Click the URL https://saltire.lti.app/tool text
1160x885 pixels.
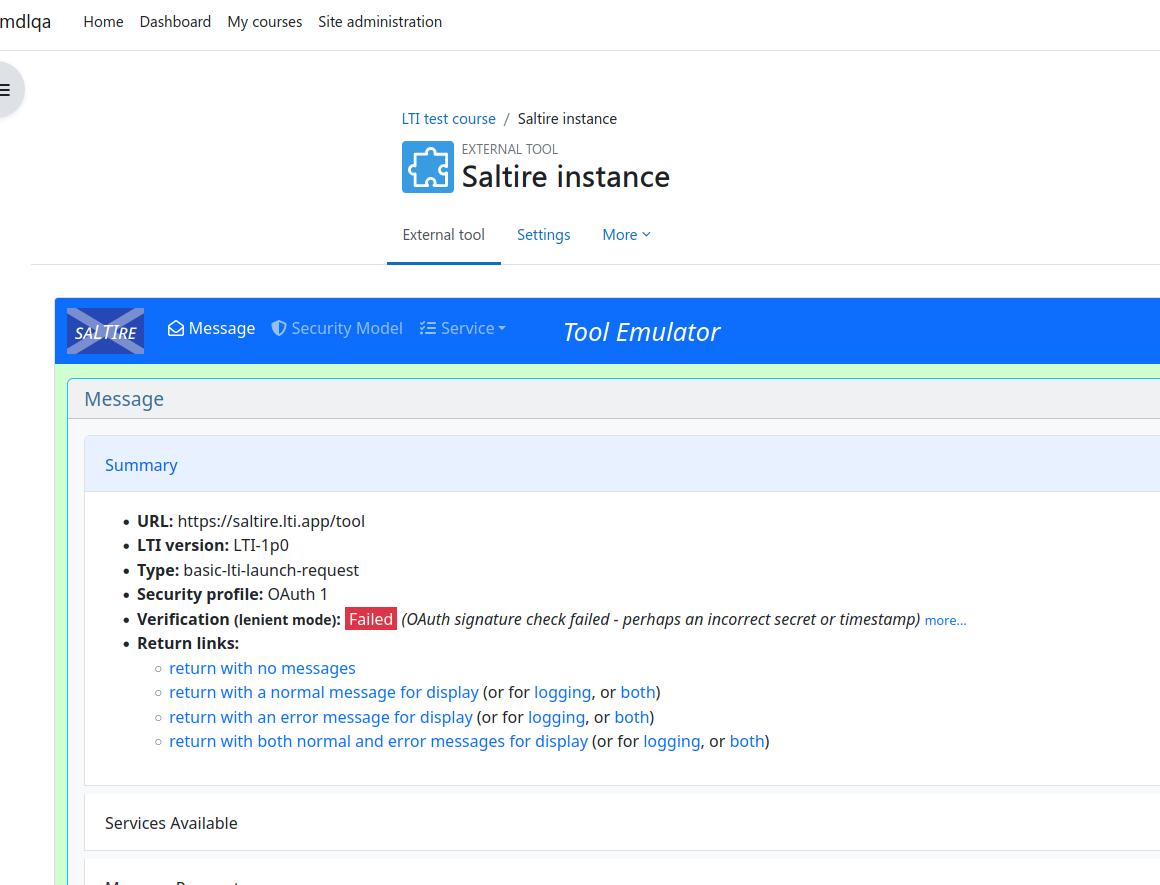[x=271, y=521]
